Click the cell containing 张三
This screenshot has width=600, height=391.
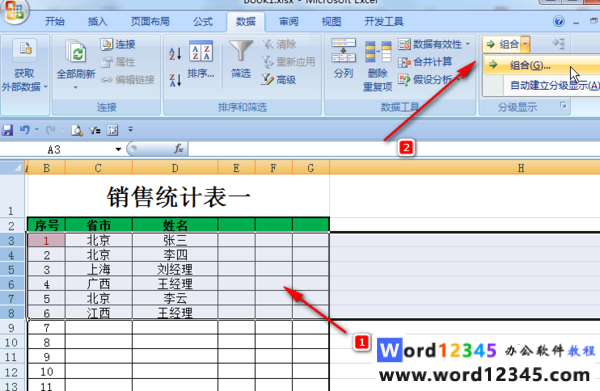pyautogui.click(x=175, y=240)
